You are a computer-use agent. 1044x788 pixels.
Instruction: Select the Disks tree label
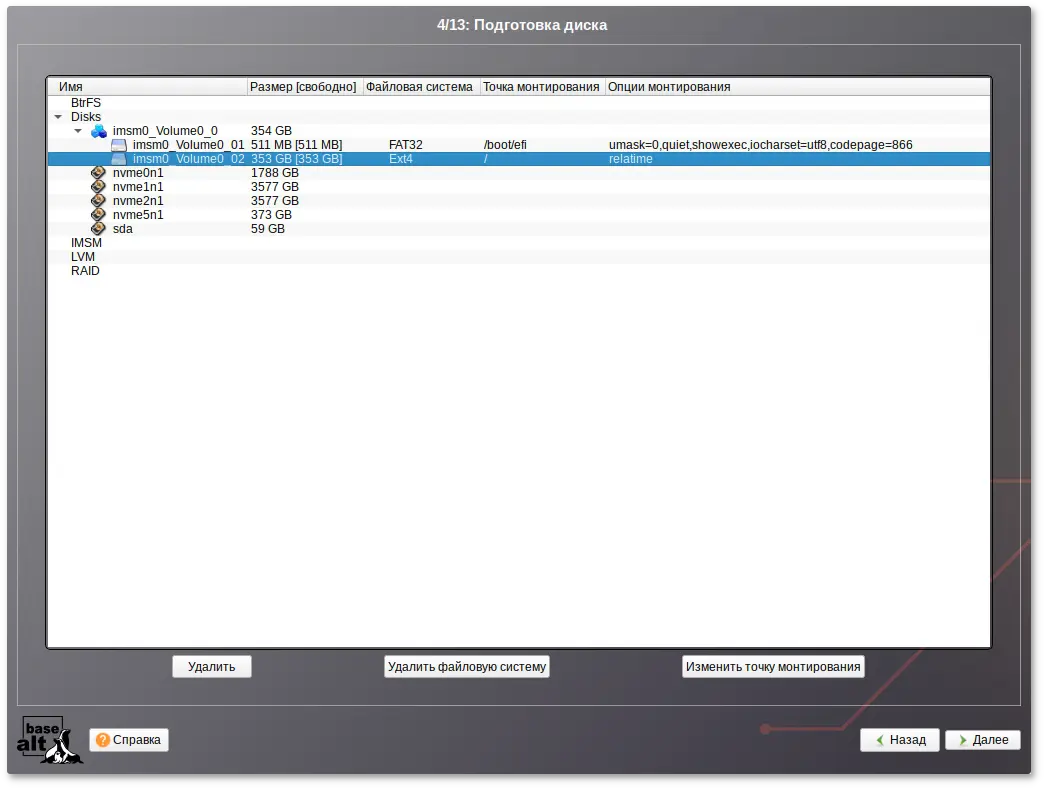tap(86, 117)
